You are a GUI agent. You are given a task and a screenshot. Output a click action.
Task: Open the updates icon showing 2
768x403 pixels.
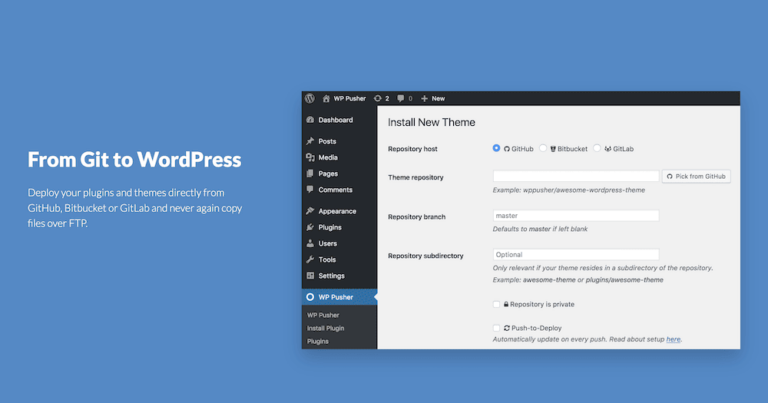point(378,99)
